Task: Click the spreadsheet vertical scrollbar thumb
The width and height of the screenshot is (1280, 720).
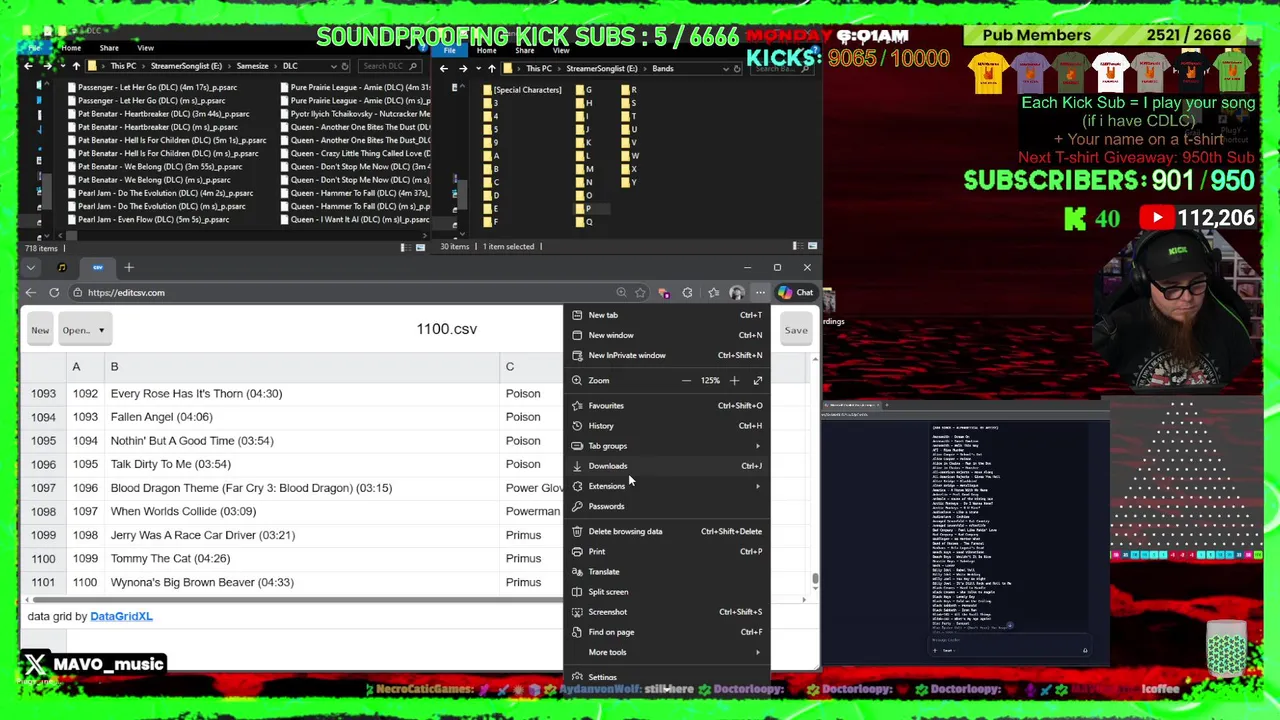Action: (815, 579)
